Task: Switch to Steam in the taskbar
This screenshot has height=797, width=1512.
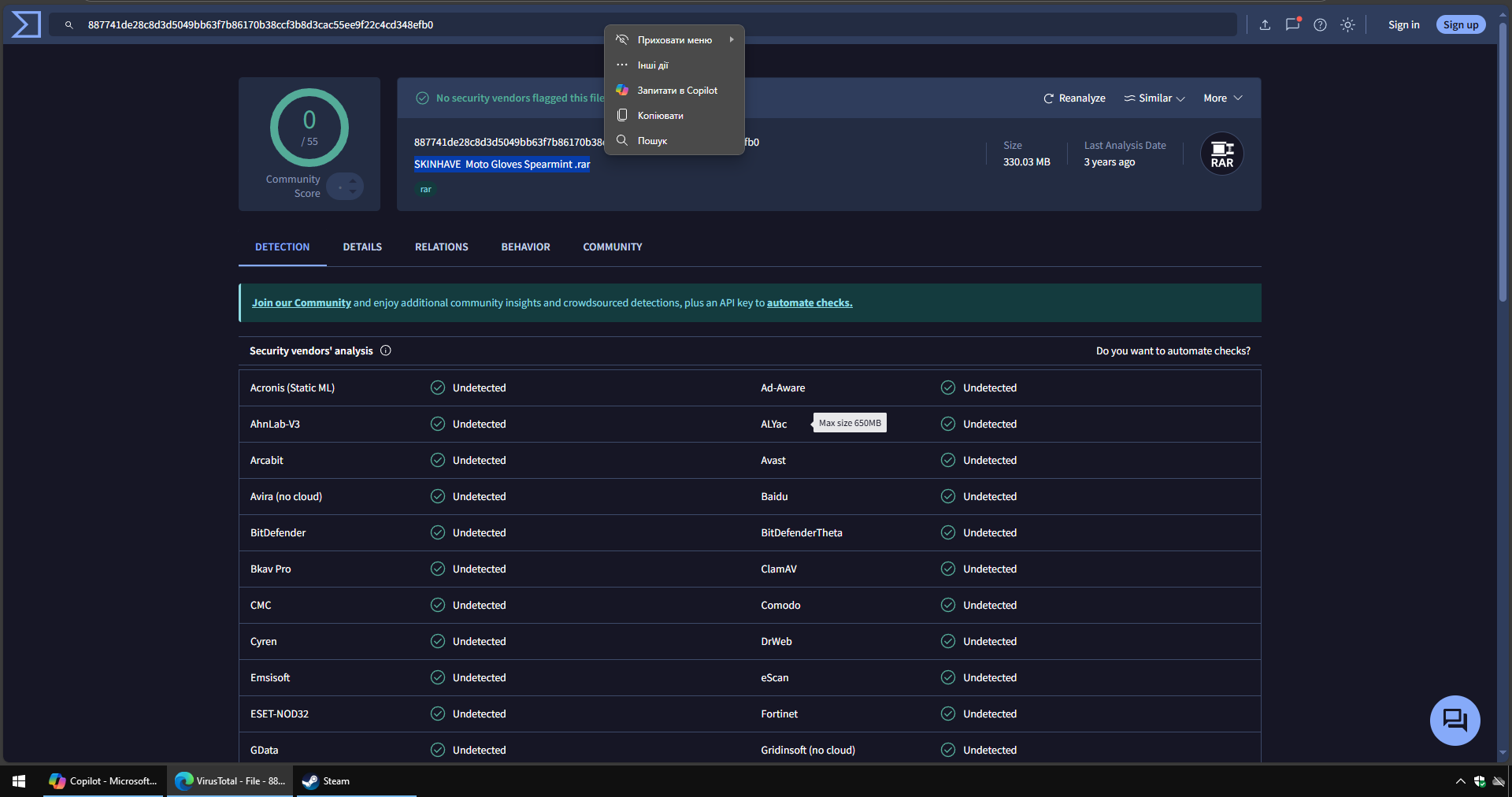Action: coord(355,781)
